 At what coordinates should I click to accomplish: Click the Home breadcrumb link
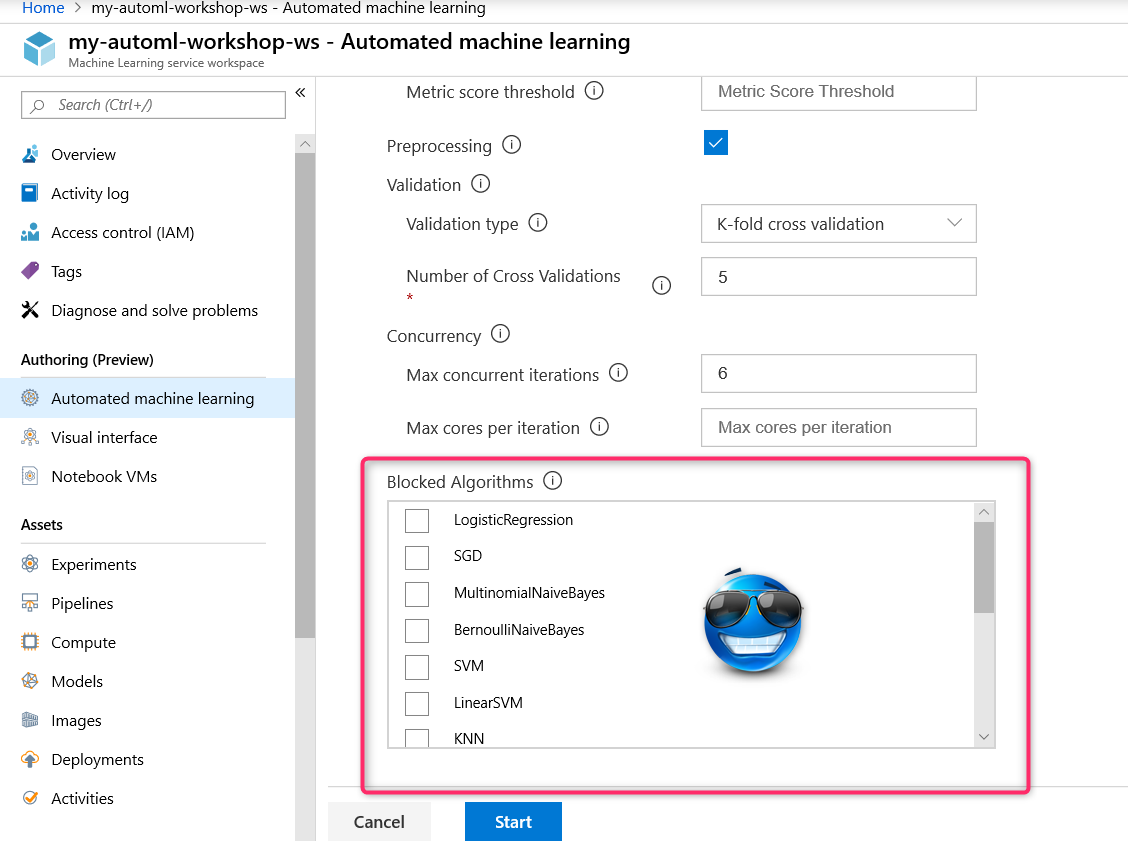click(x=43, y=8)
